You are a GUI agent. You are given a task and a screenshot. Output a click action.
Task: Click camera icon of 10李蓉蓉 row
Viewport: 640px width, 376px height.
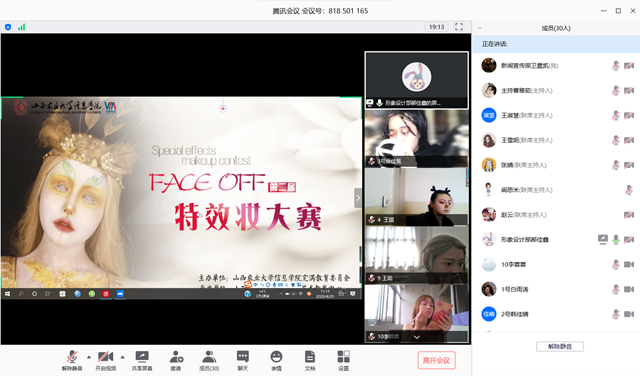(x=629, y=265)
